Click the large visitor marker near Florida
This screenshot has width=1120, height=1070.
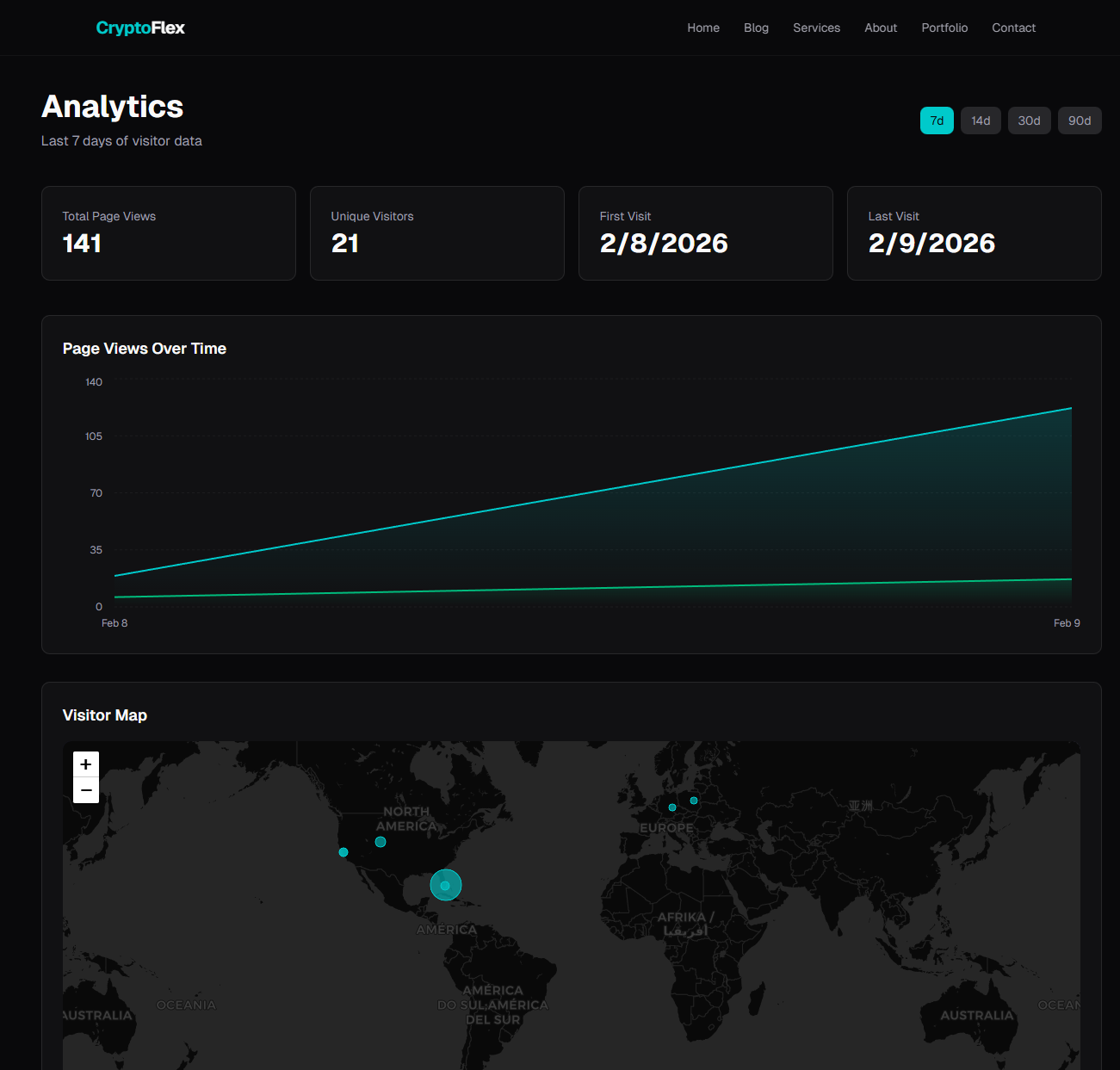pyautogui.click(x=445, y=885)
